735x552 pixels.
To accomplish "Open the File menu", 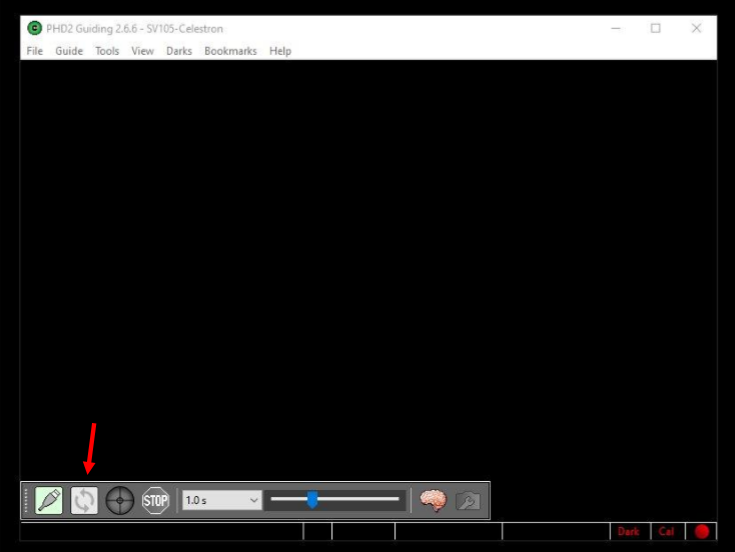I will pyautogui.click(x=35, y=51).
